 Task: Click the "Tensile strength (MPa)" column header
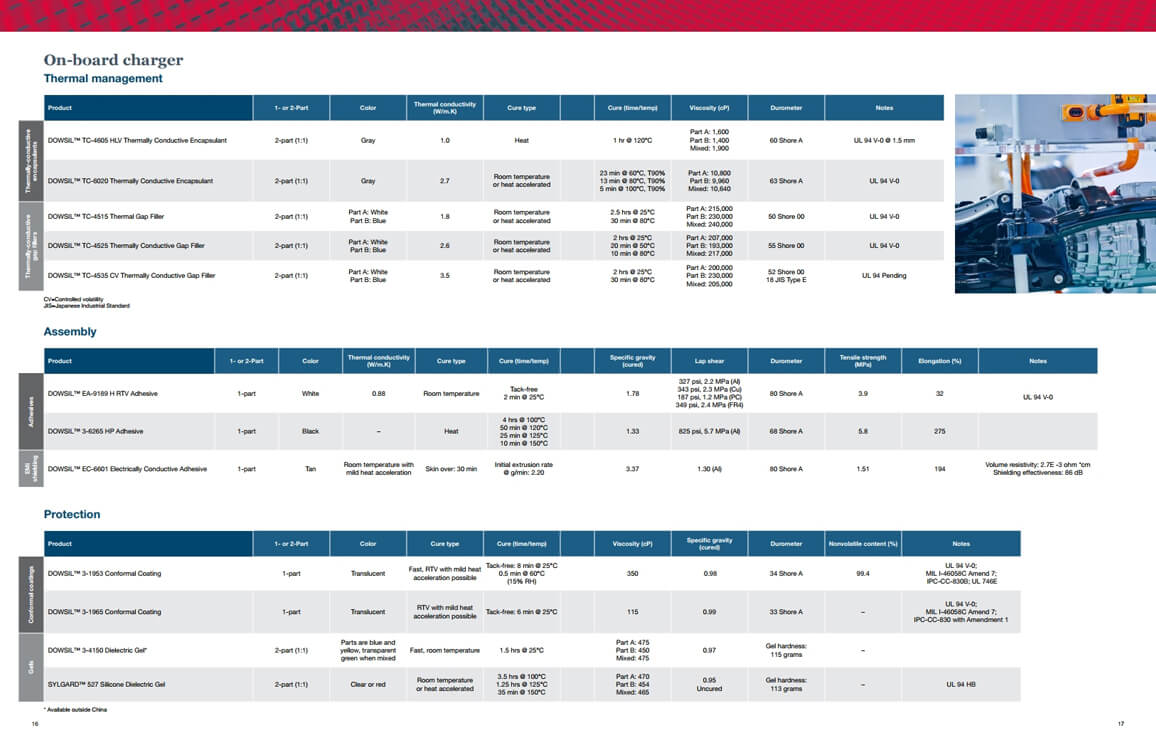click(863, 361)
